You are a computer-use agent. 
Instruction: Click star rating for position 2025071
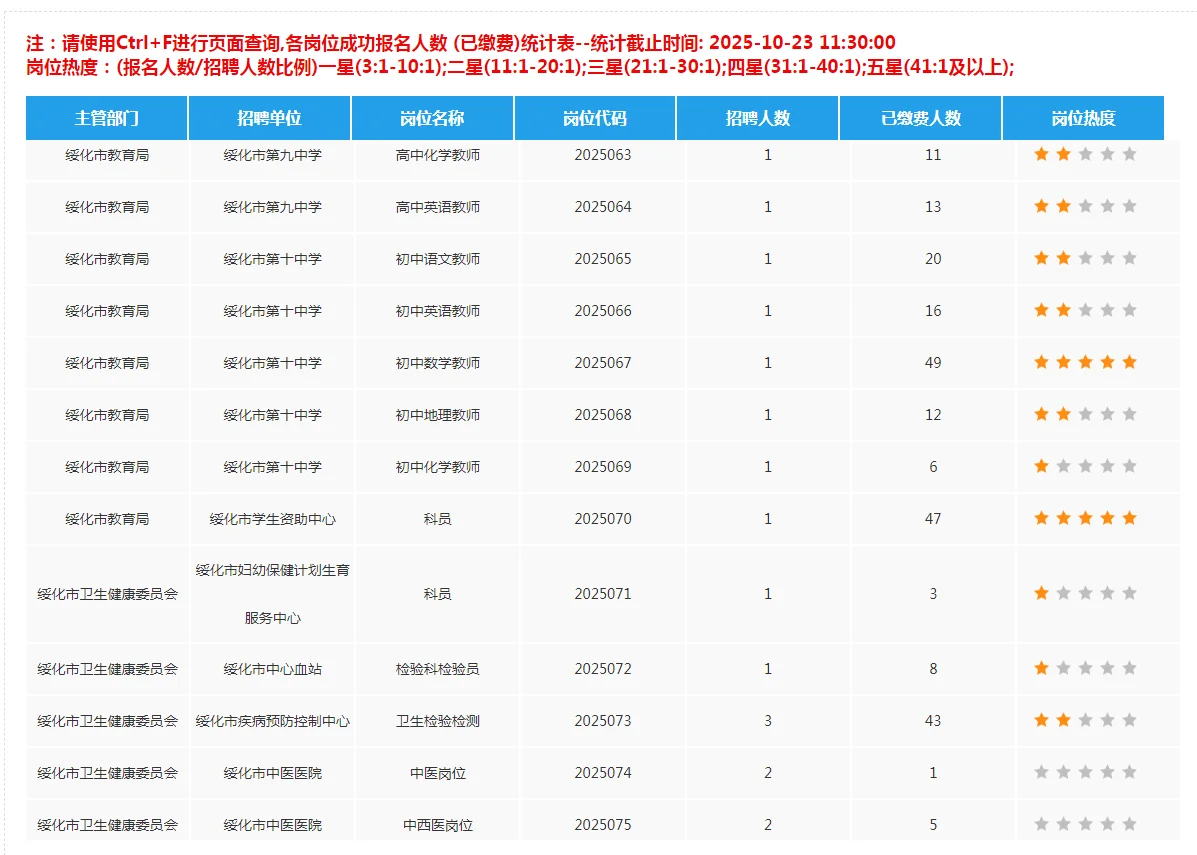click(1085, 593)
